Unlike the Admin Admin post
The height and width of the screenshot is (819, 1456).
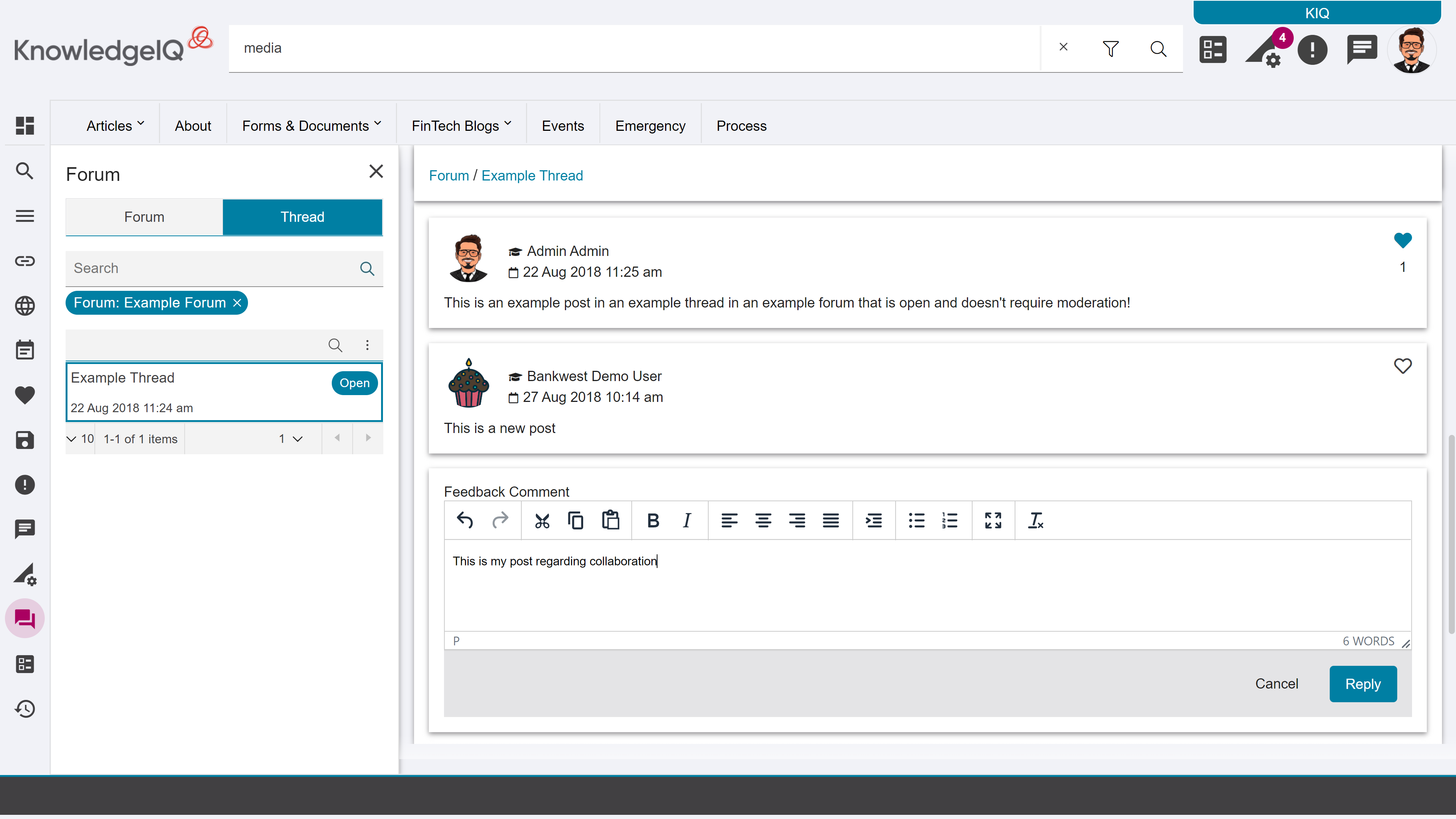point(1402,241)
